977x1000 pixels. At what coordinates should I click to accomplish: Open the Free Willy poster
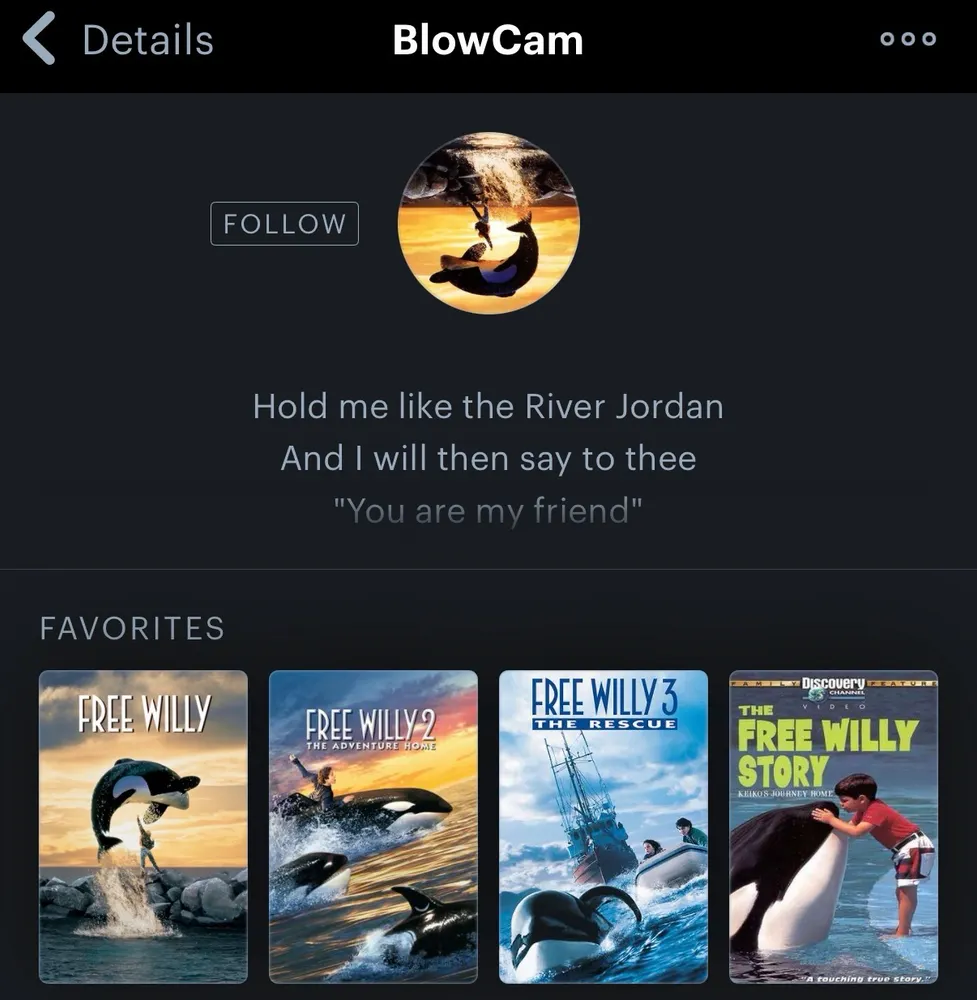(143, 827)
